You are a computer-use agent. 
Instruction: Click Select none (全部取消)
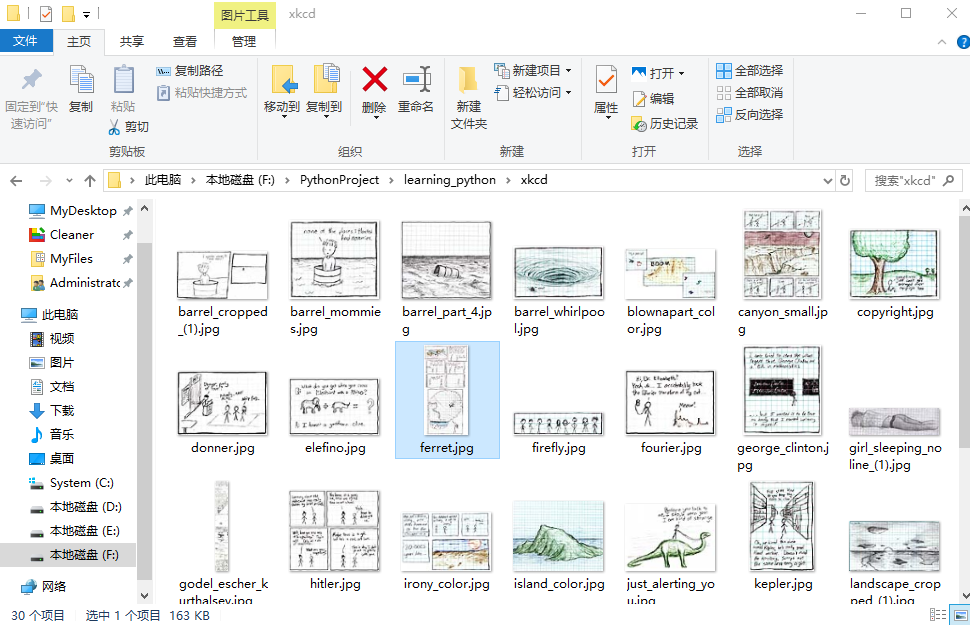[x=749, y=93]
